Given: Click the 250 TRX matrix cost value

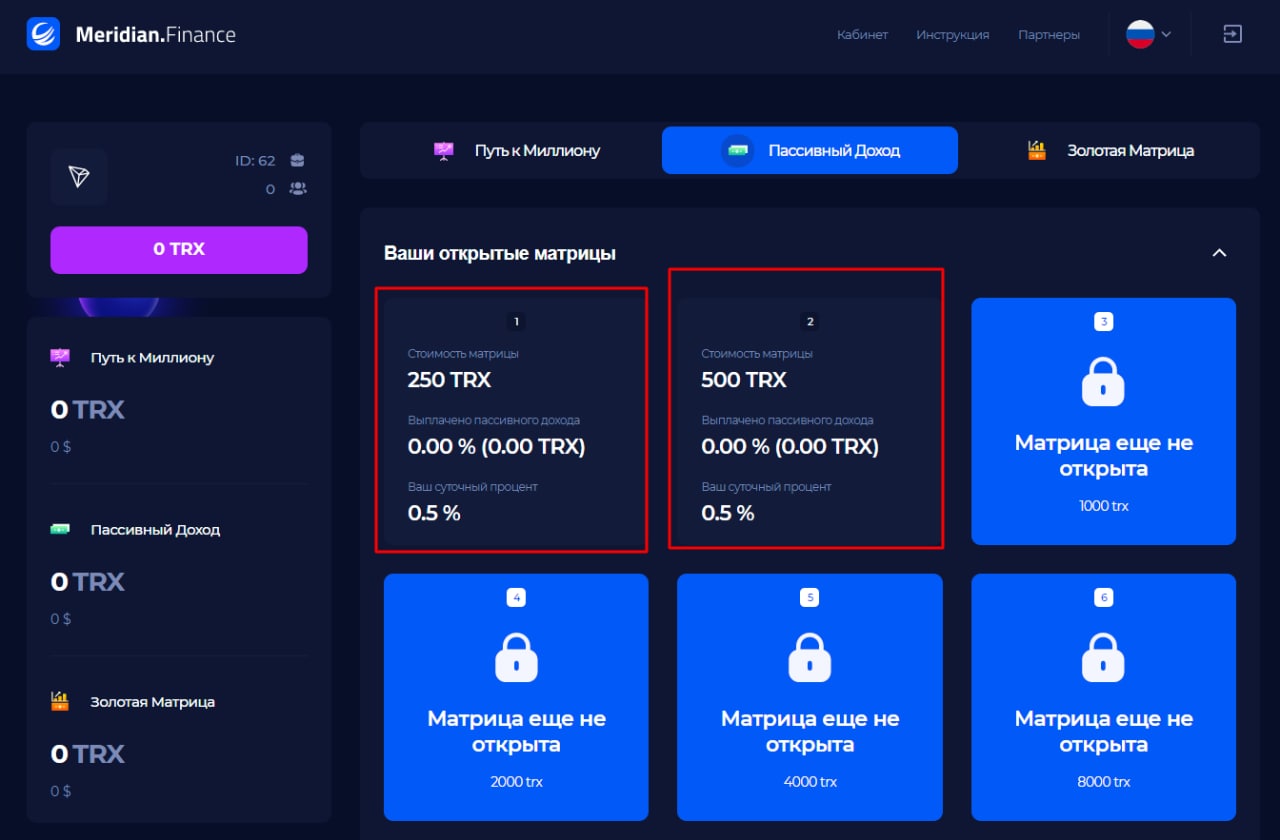Looking at the screenshot, I should [449, 380].
